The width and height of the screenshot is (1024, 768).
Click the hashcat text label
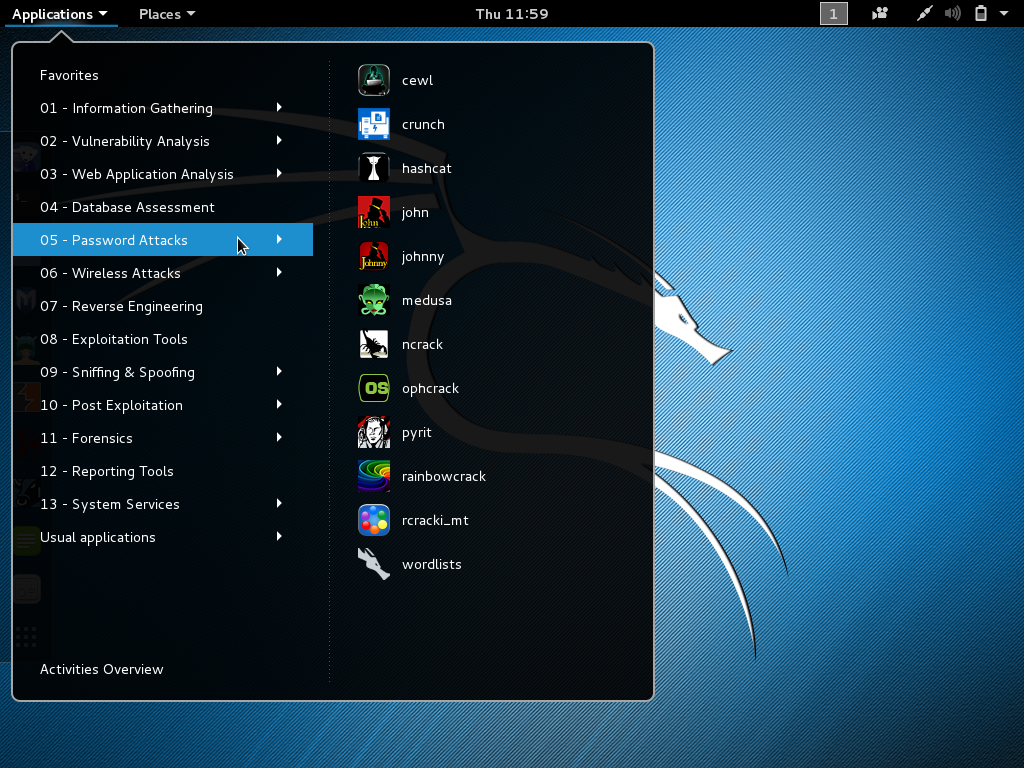(426, 168)
